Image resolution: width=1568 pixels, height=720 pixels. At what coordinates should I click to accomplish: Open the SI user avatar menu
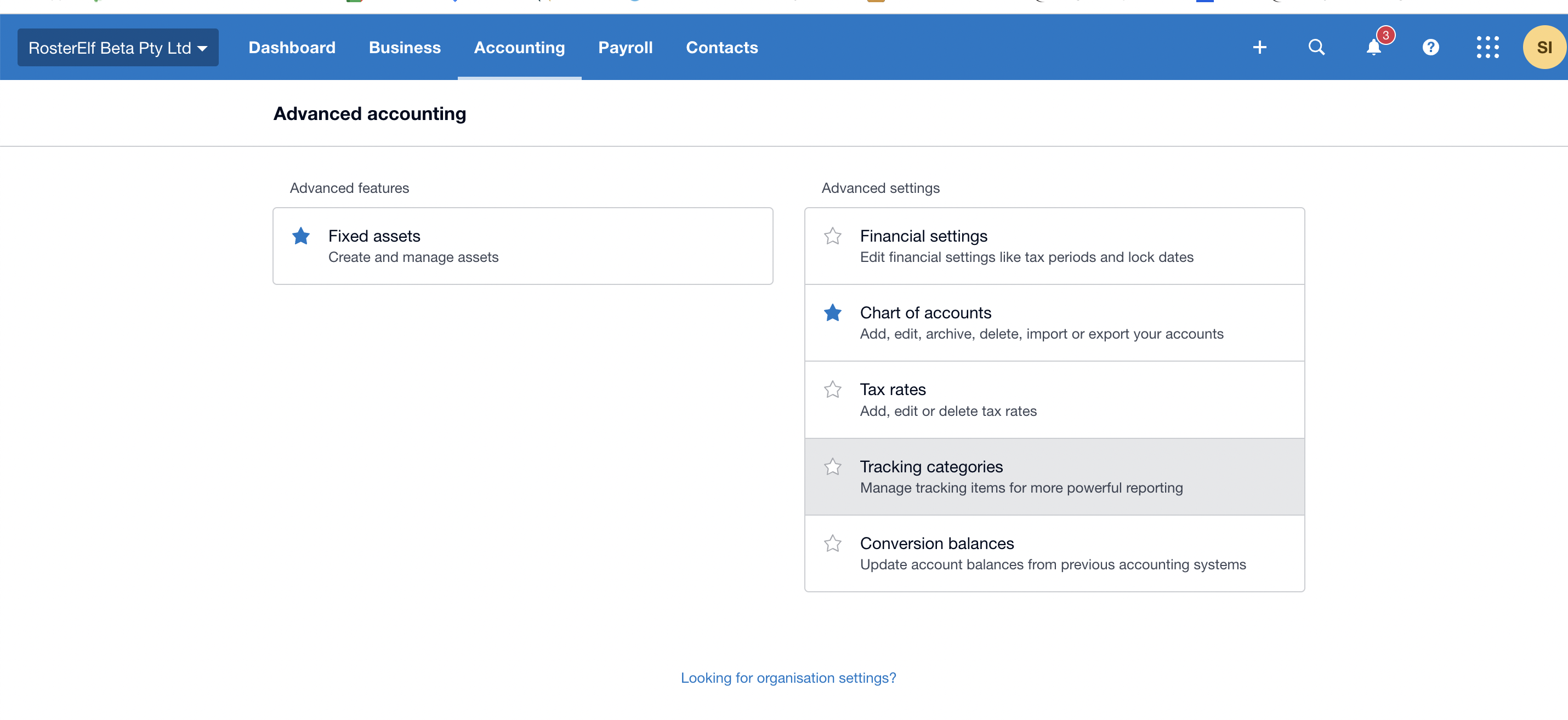[1544, 48]
